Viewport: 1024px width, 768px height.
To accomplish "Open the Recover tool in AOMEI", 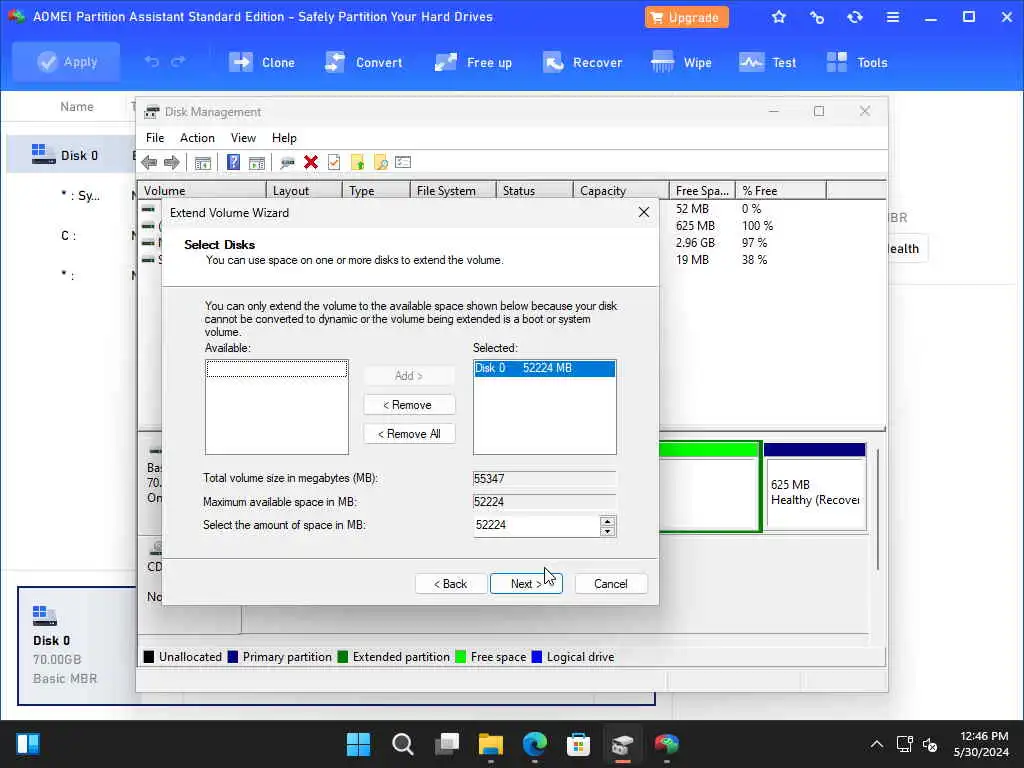I will tap(582, 63).
